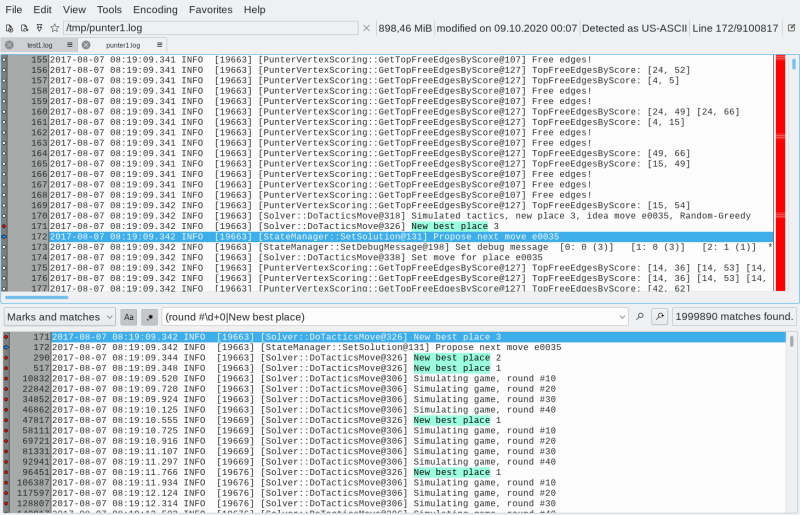Screen dimensions: 800x515
Task: Open the punter1.log tab hamburger menu
Action: coord(145,45)
